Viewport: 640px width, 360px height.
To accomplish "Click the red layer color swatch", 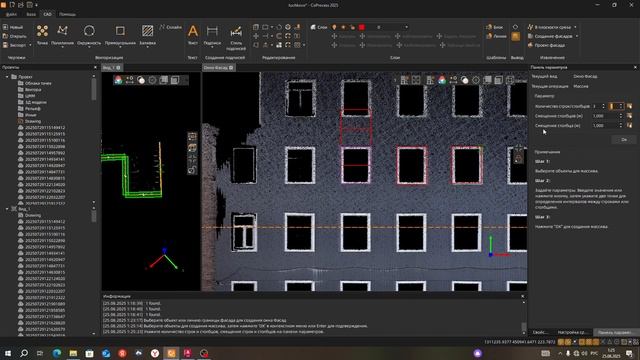I will click(362, 27).
